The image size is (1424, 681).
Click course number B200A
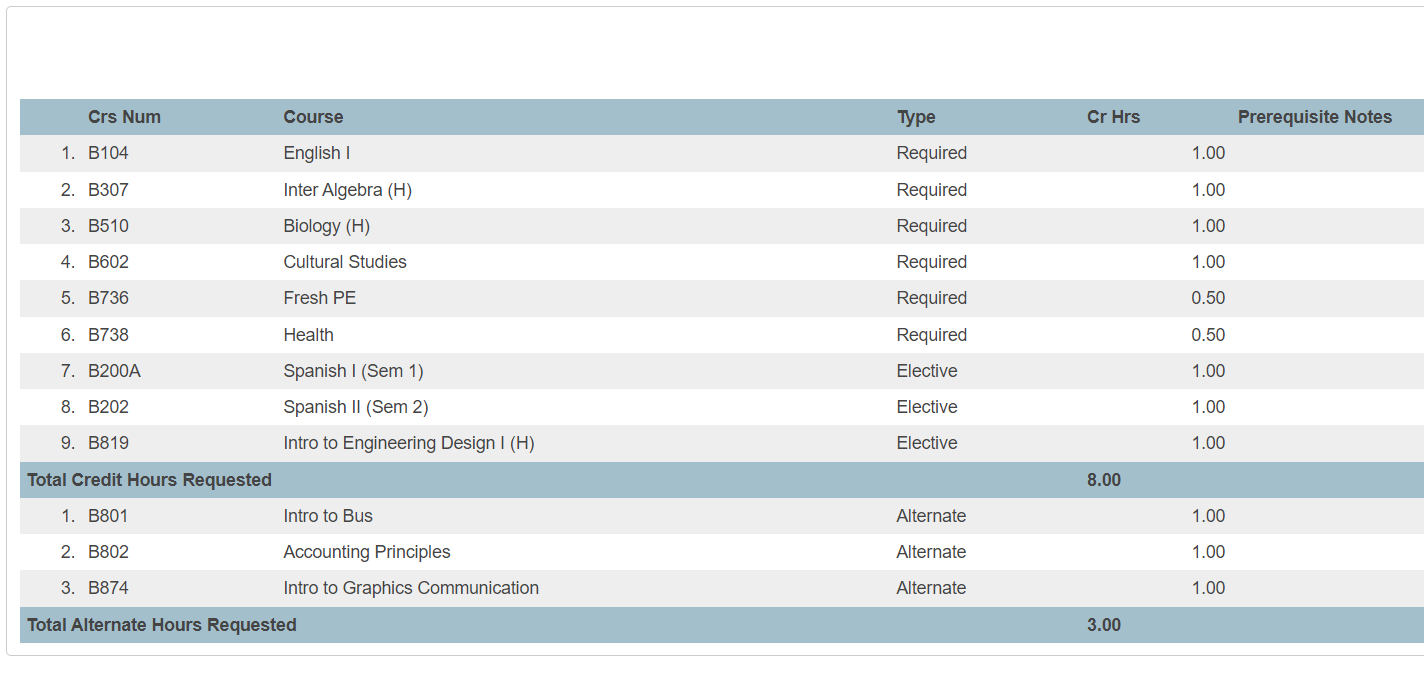[114, 371]
